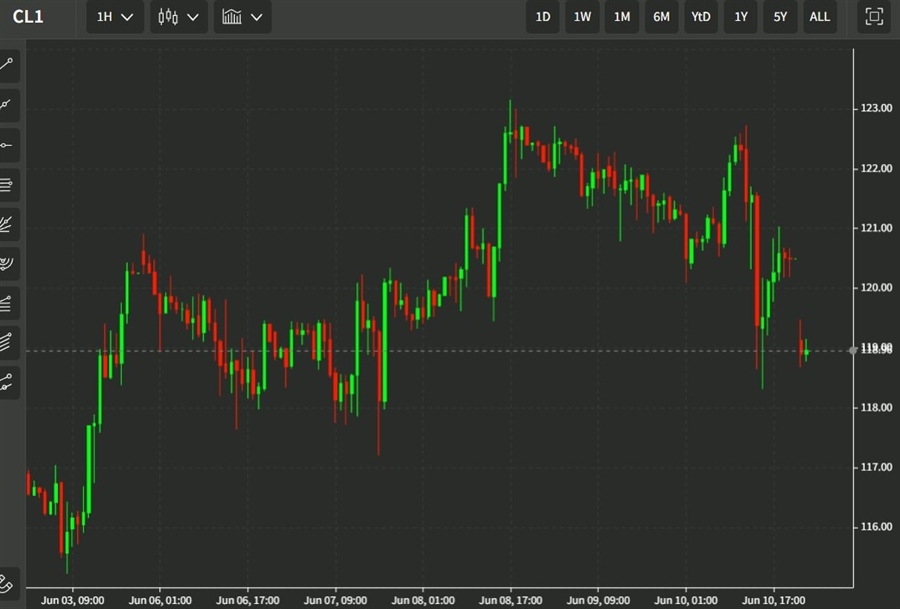
Task: Choose the fan lines drawing tool
Action: coord(8,224)
